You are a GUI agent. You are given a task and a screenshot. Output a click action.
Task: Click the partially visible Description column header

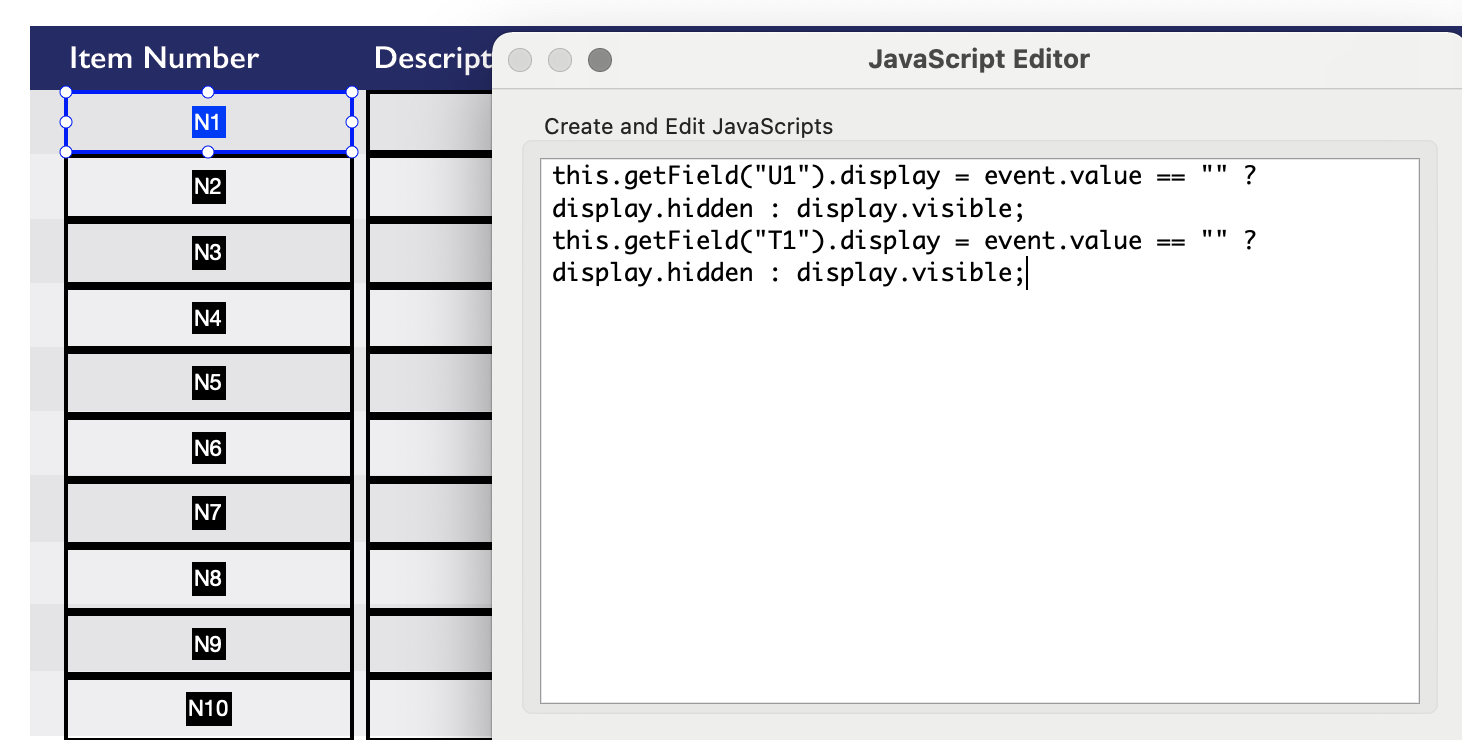point(432,58)
